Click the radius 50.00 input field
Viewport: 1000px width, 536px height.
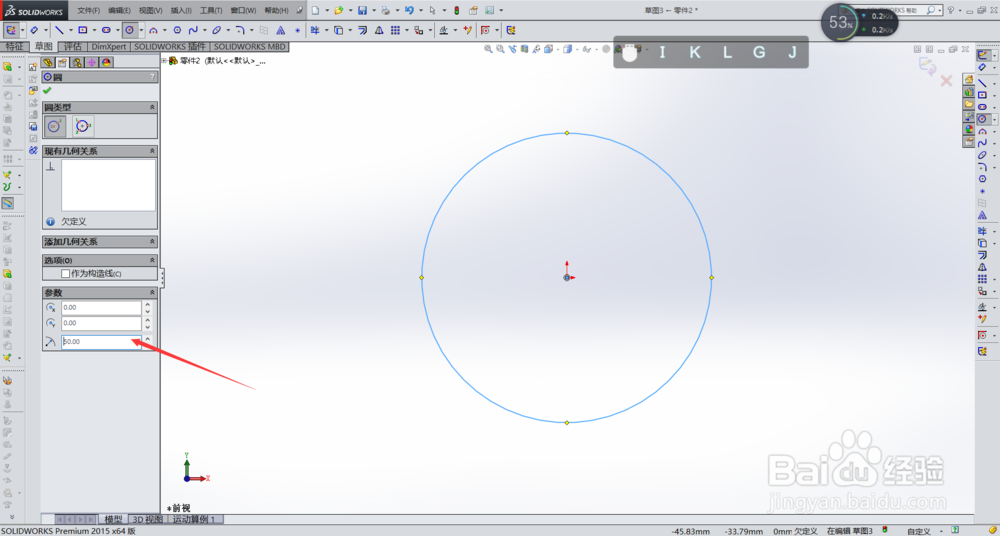(x=101, y=341)
